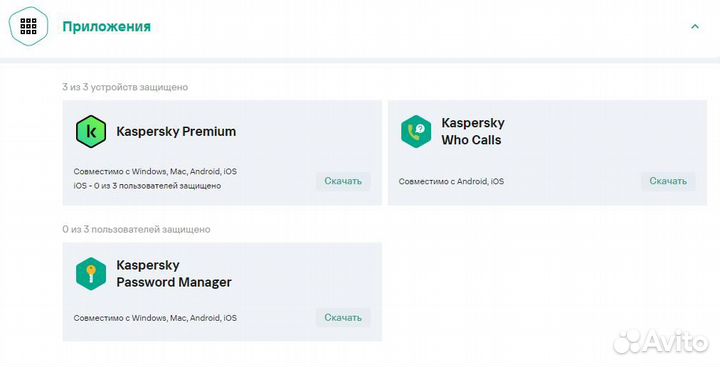Click 'iOS - 0 из 3 пользователей защищено' line

pyautogui.click(x=147, y=186)
